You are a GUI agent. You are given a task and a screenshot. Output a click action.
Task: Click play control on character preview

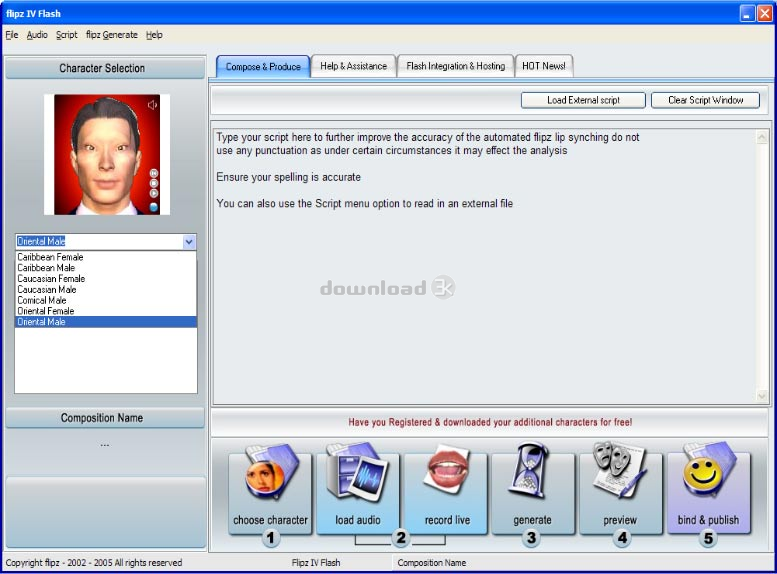coord(154,193)
